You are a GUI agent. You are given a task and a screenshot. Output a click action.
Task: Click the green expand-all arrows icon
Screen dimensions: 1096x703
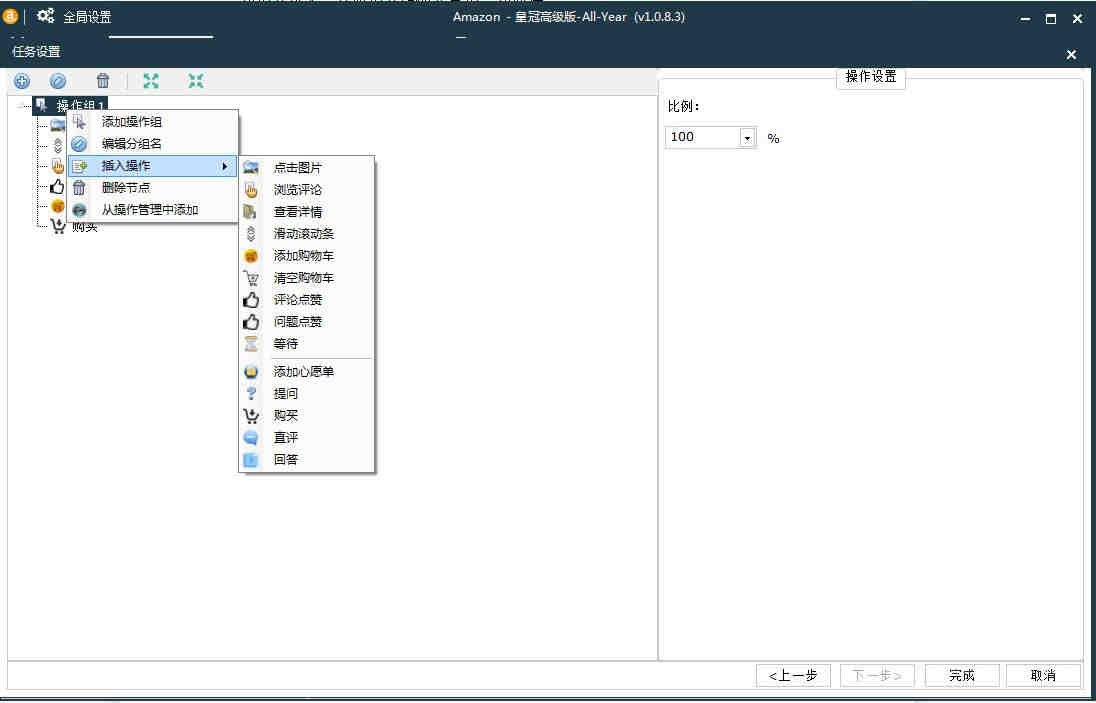(151, 81)
